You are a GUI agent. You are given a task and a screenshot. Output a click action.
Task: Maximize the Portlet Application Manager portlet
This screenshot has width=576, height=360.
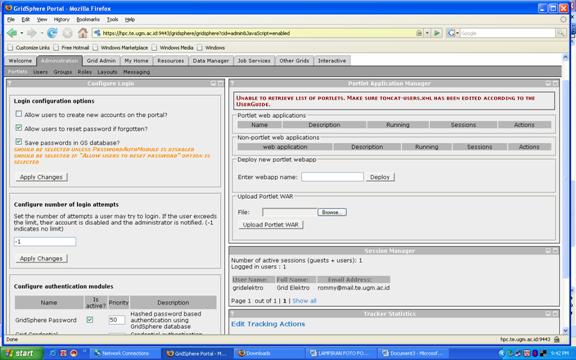coord(555,84)
